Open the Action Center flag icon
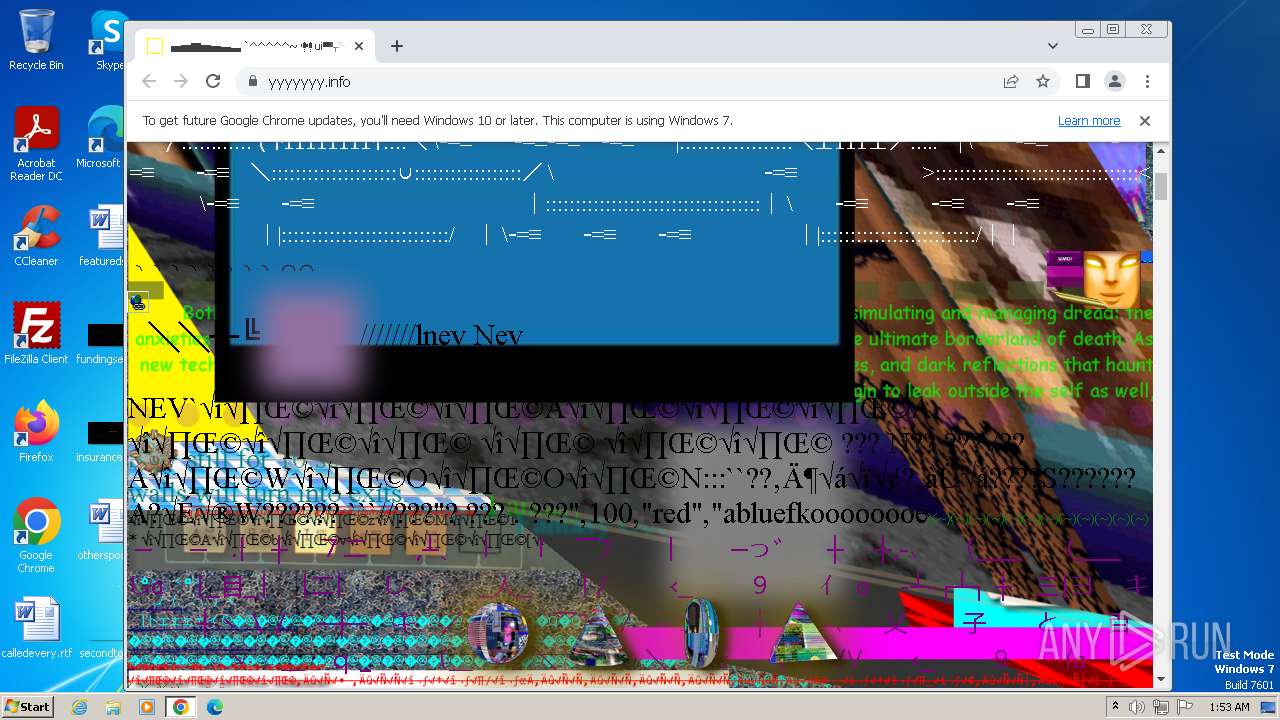1280x720 pixels. (x=1185, y=707)
